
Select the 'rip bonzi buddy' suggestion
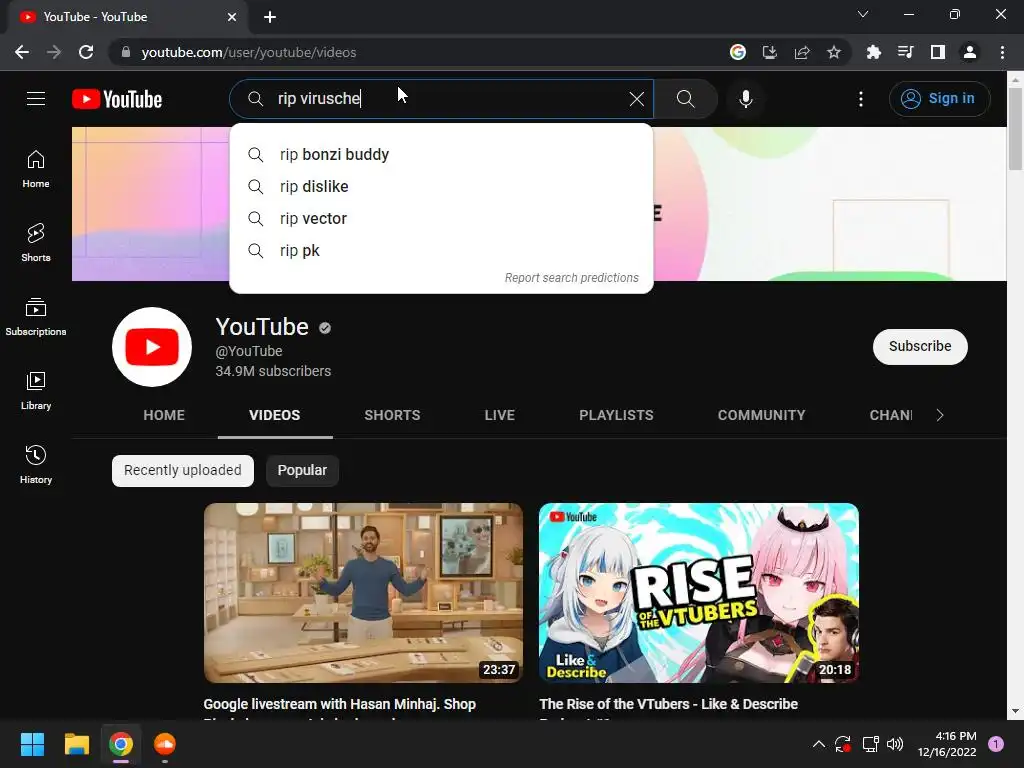pos(441,154)
